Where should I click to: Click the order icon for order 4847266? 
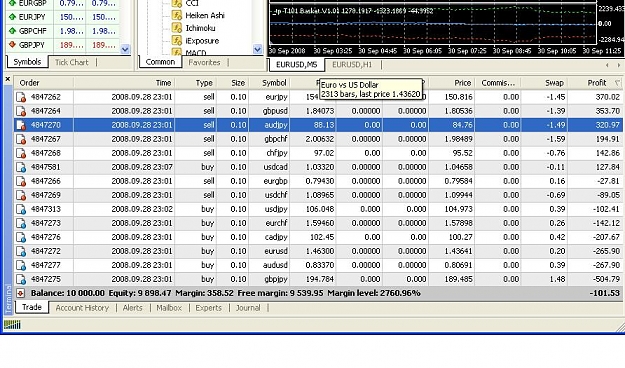21,181
